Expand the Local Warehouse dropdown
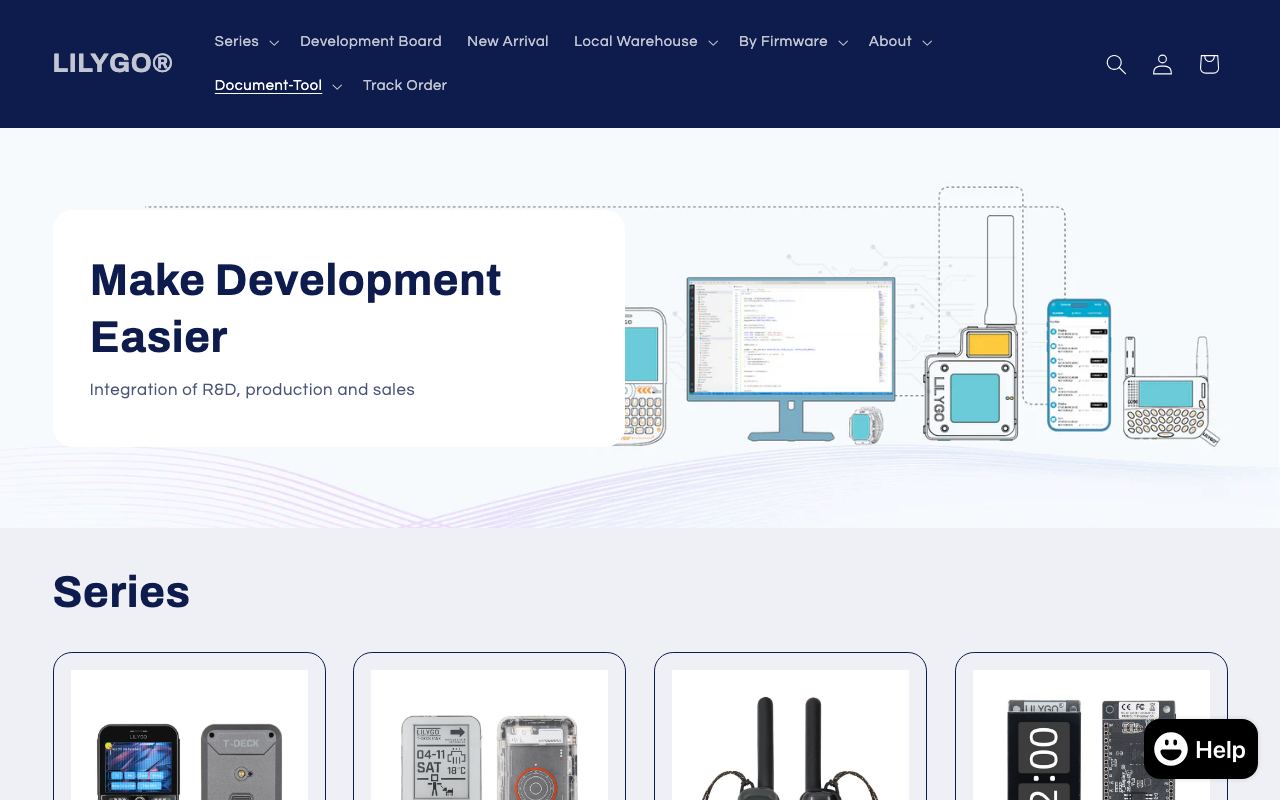 coord(646,41)
